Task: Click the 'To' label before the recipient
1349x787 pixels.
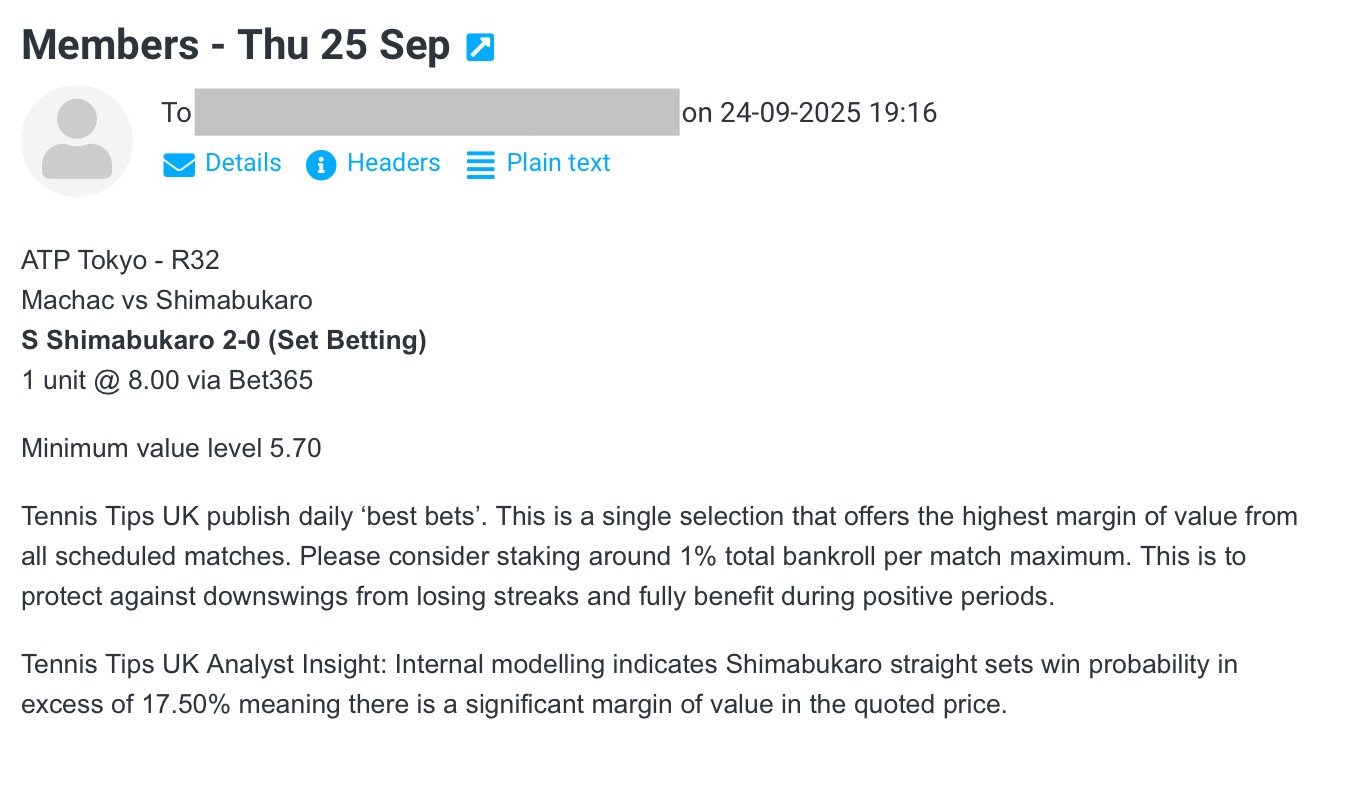Action: pyautogui.click(x=176, y=113)
